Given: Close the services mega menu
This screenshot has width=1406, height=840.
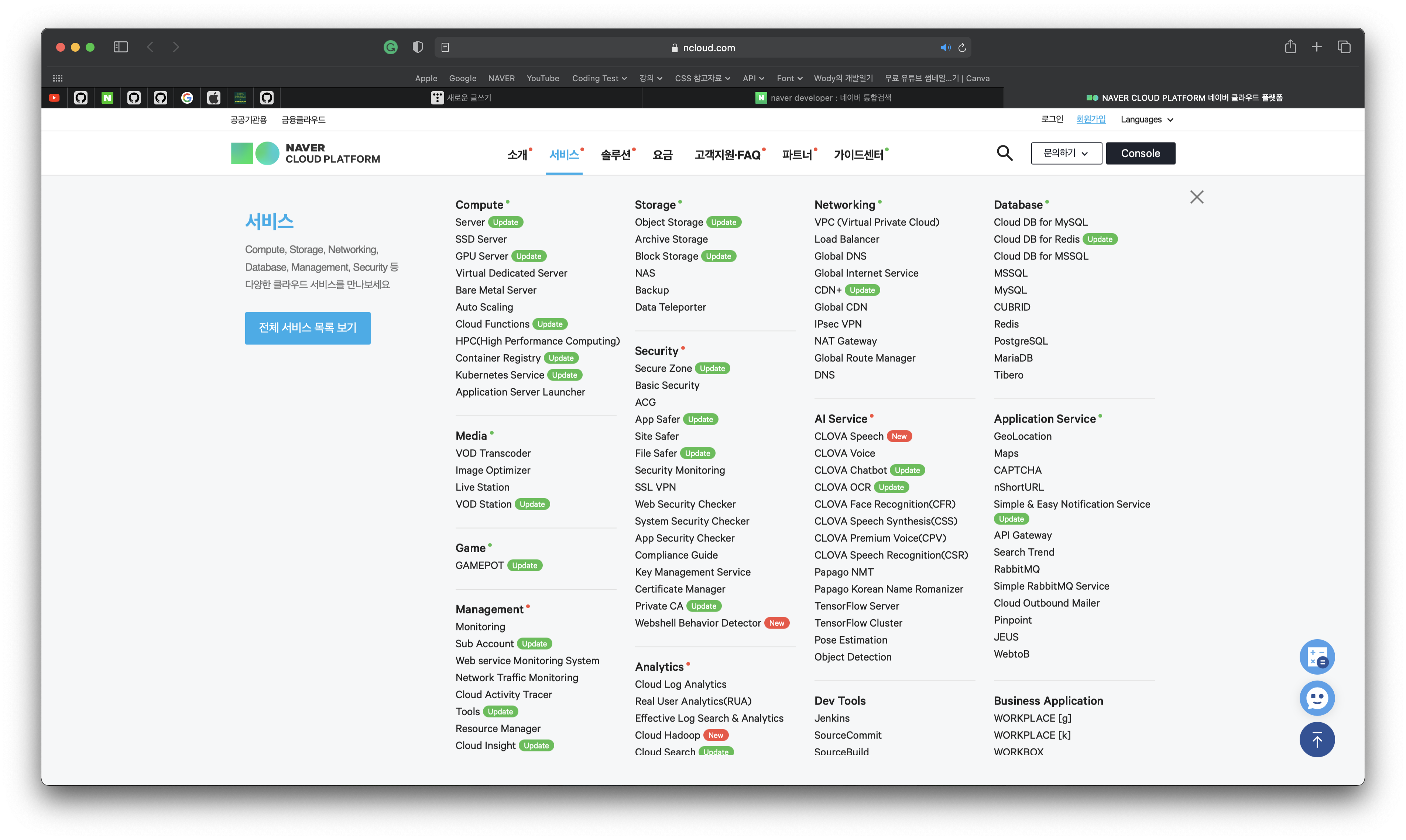Looking at the screenshot, I should click(1197, 197).
